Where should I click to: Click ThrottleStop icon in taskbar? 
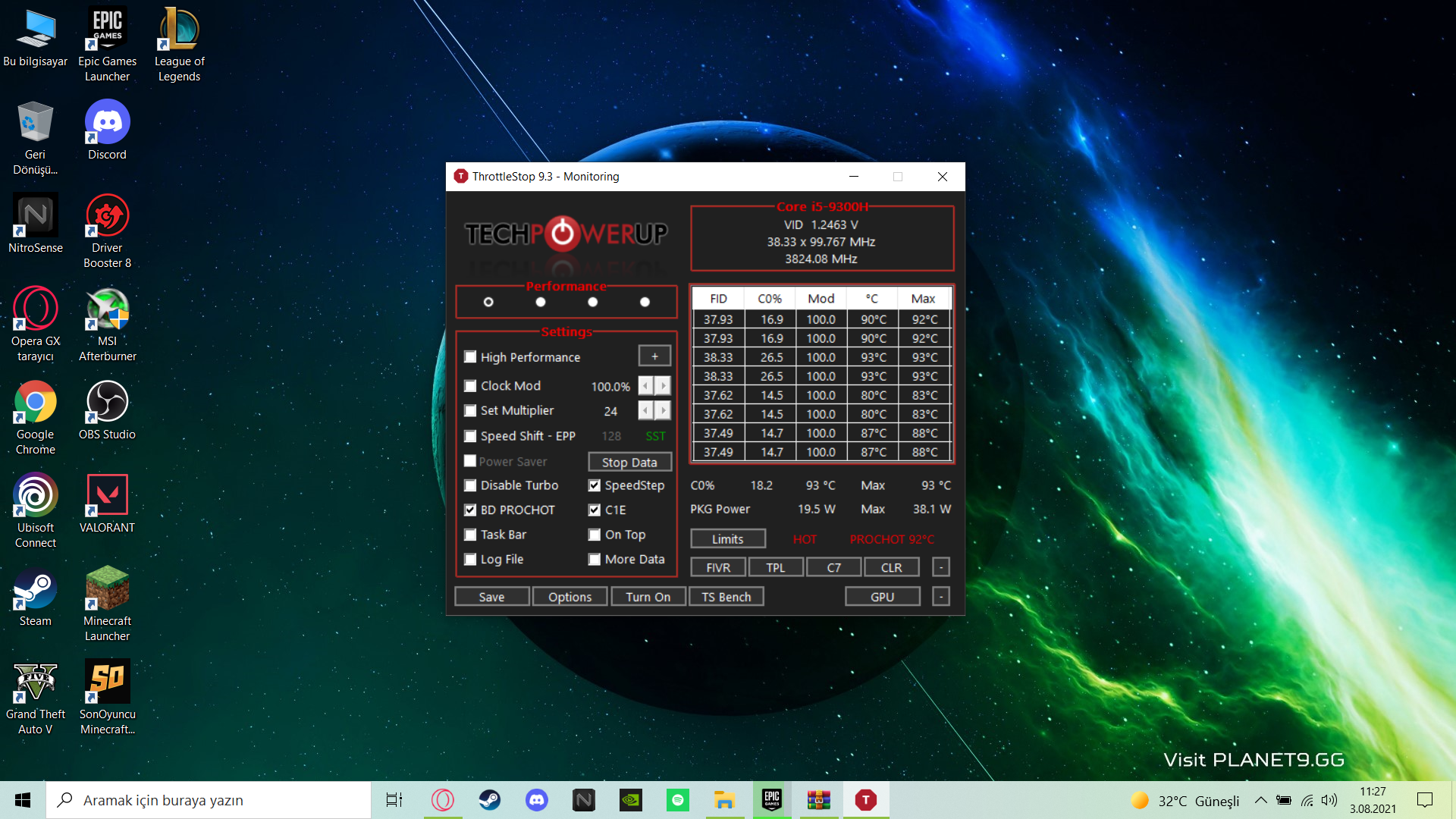coord(865,799)
